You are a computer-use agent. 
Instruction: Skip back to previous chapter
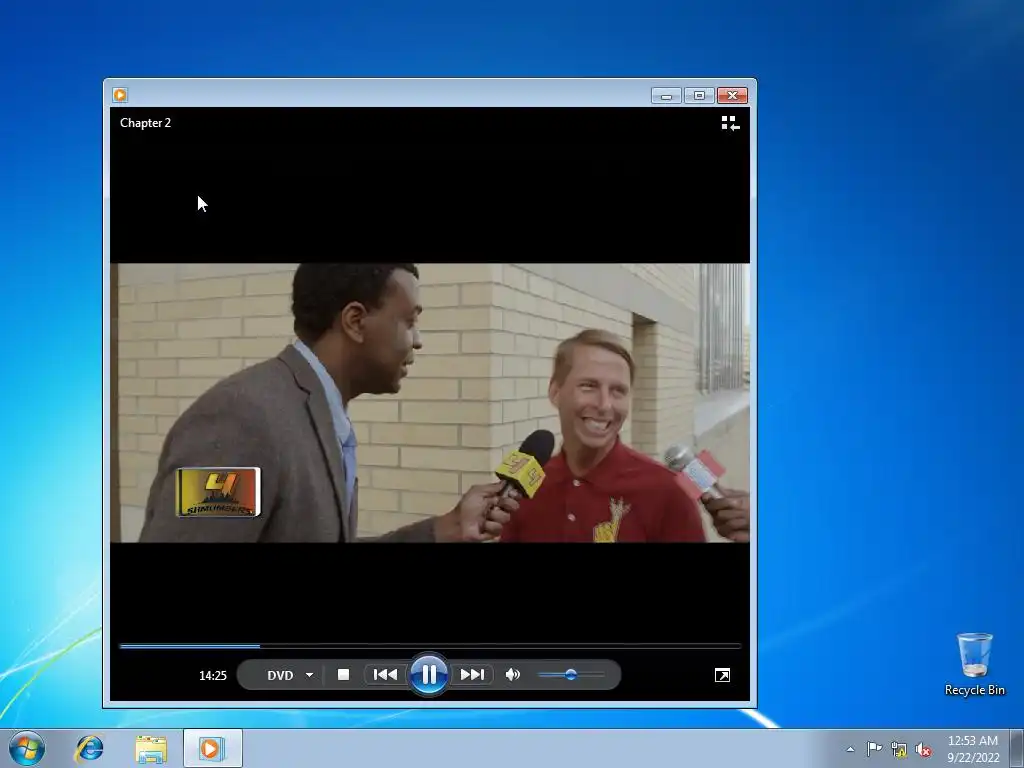385,675
